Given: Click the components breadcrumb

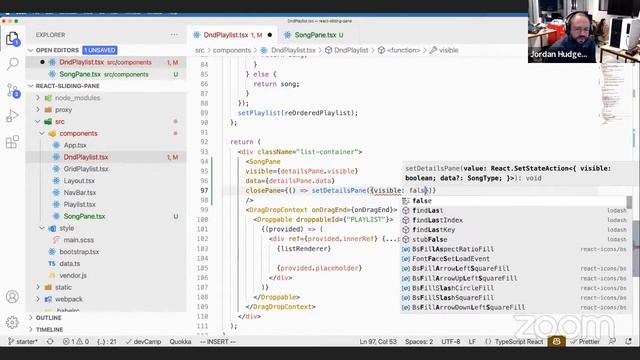Looking at the screenshot, I should (231, 50).
